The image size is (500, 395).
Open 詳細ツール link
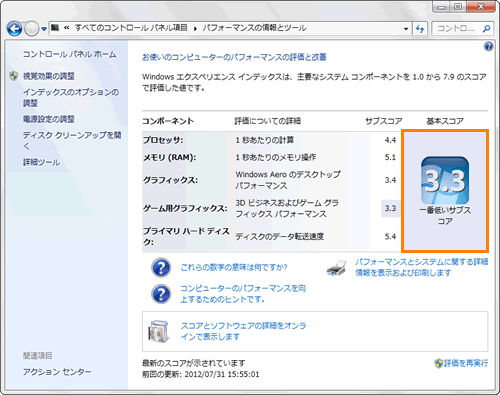(x=41, y=162)
